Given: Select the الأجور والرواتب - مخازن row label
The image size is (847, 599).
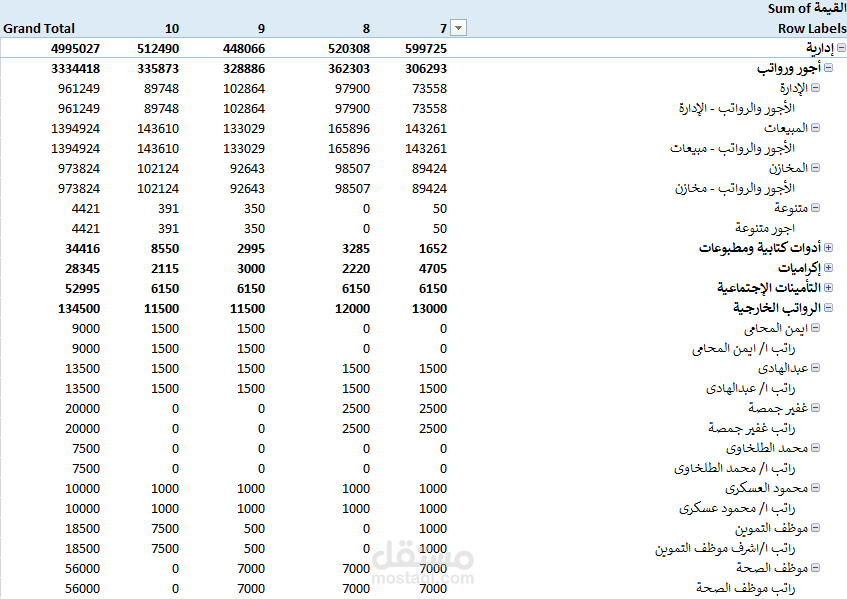Looking at the screenshot, I should [735, 189].
